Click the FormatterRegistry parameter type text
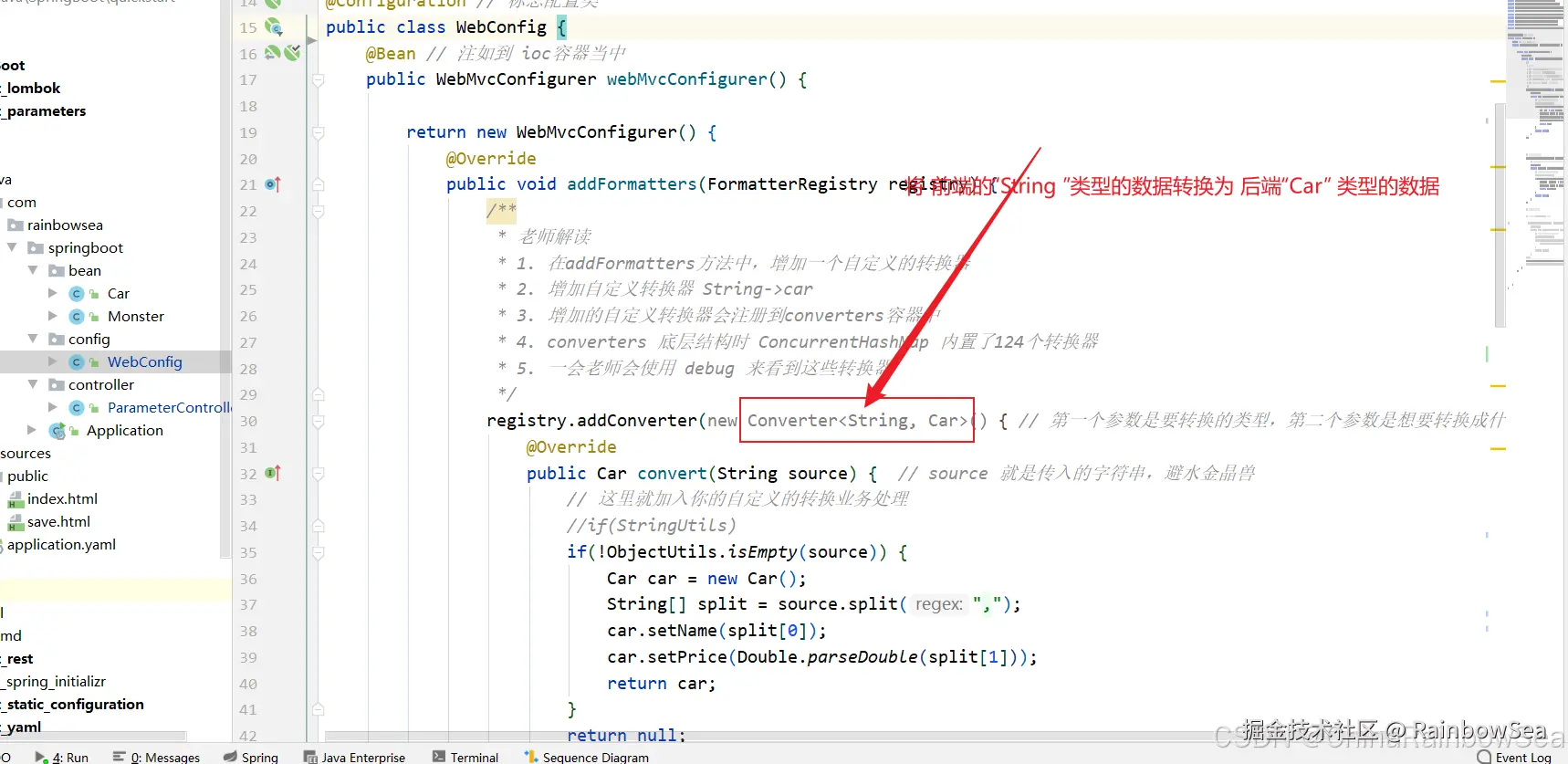This screenshot has width=1568, height=764. coord(792,184)
